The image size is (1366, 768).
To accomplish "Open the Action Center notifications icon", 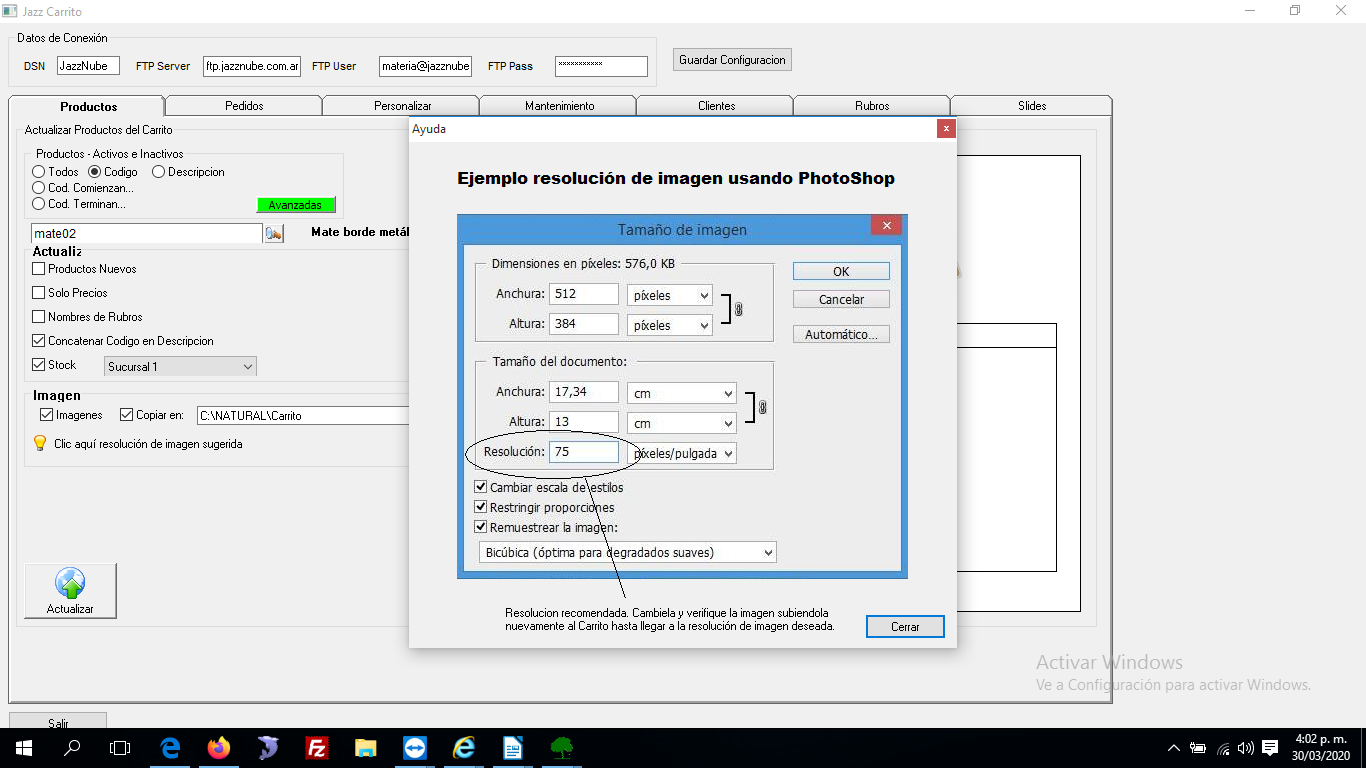I will [x=1270, y=748].
